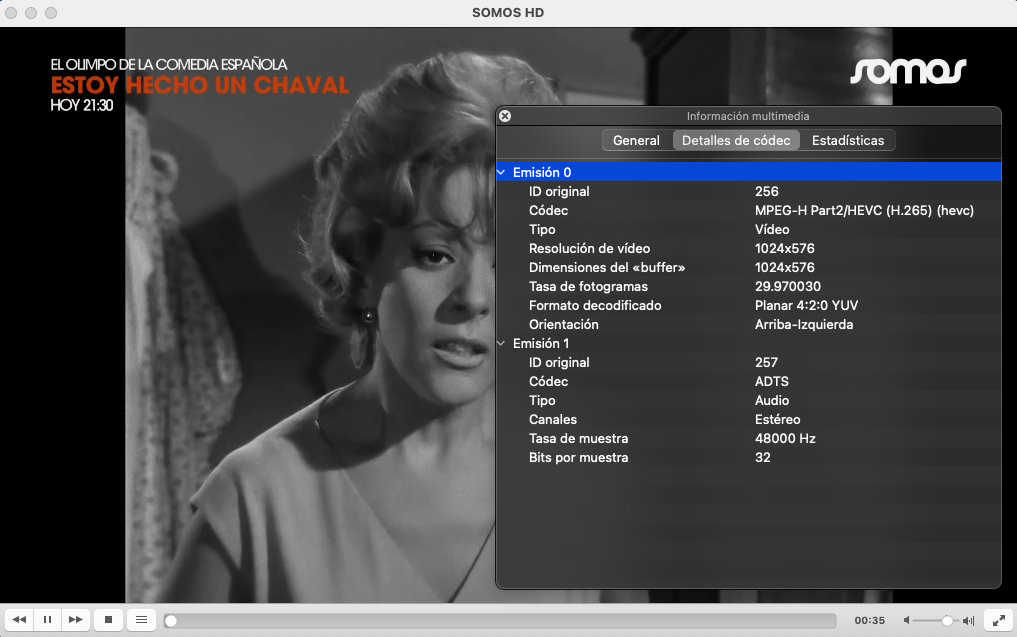Stop the video playback
Viewport: 1017px width, 637px height.
[108, 620]
